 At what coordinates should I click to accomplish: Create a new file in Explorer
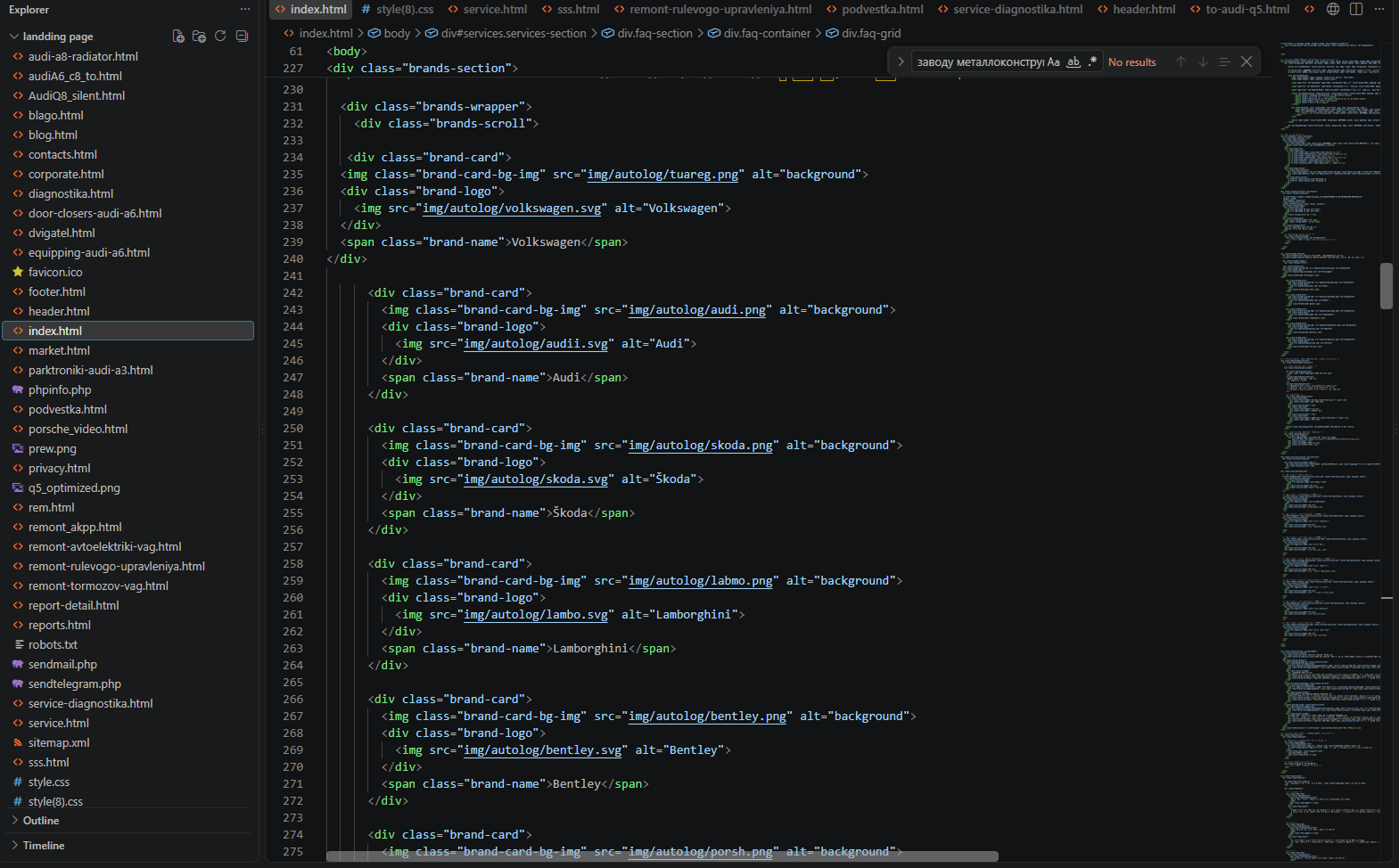tap(178, 37)
